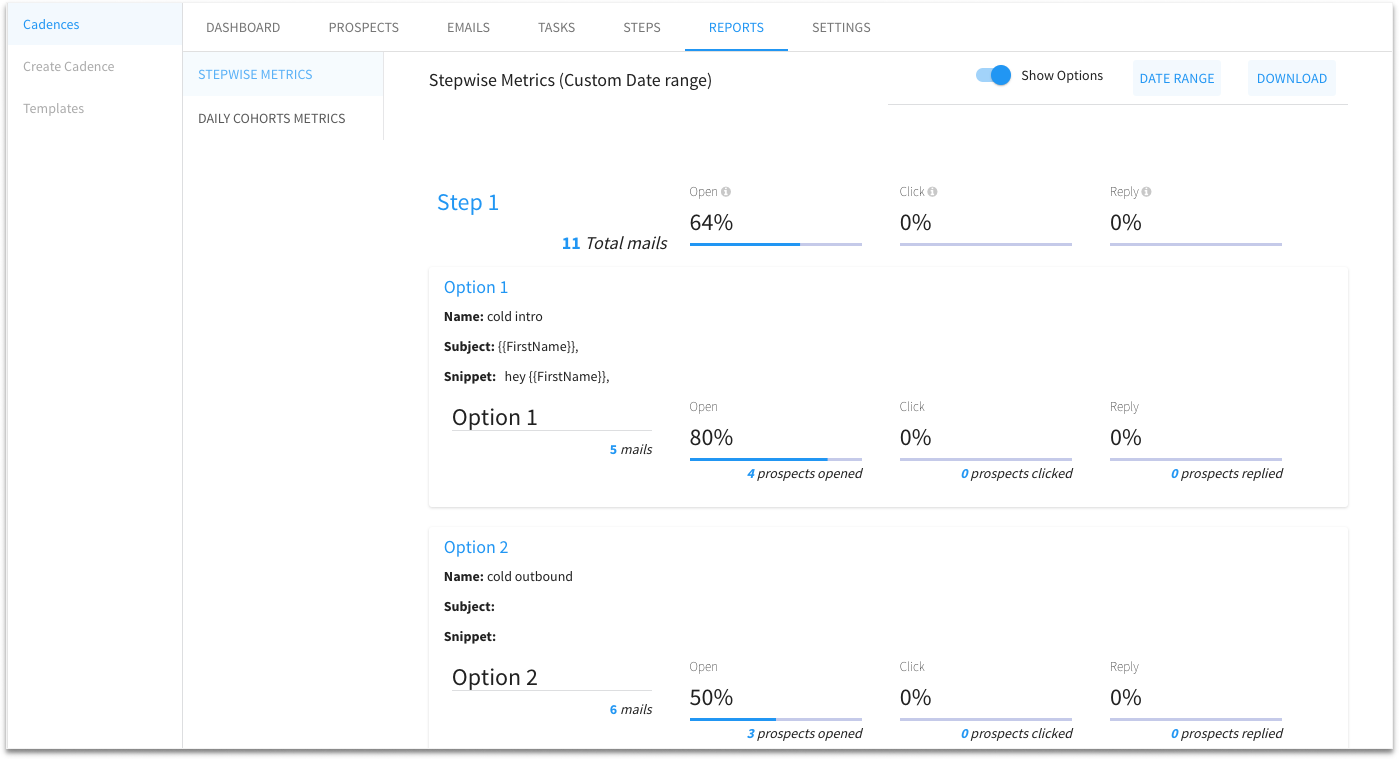1399x759 pixels.
Task: Click the Step 1 reply rate bar
Action: point(1196,244)
